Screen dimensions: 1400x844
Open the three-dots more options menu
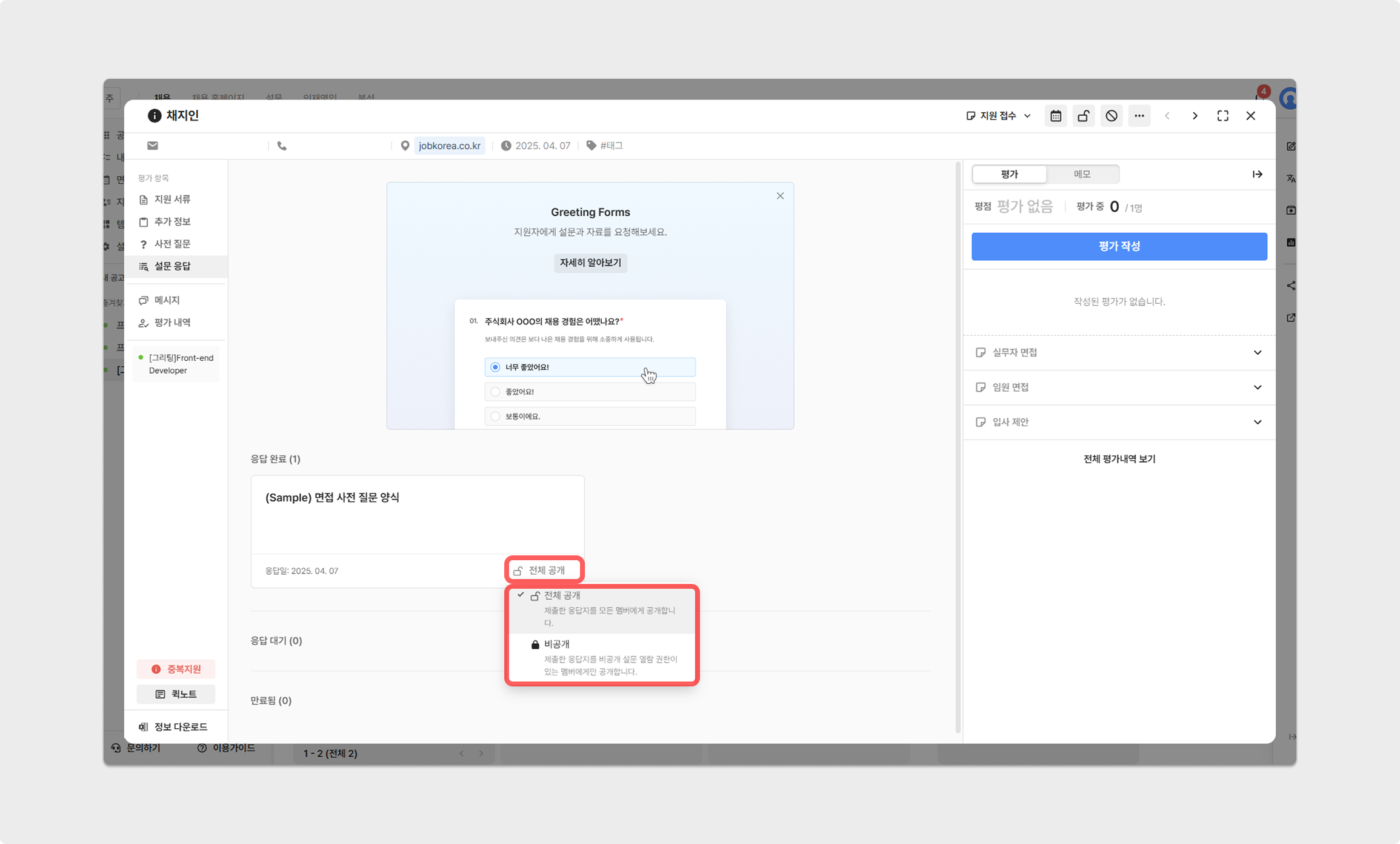tap(1139, 116)
